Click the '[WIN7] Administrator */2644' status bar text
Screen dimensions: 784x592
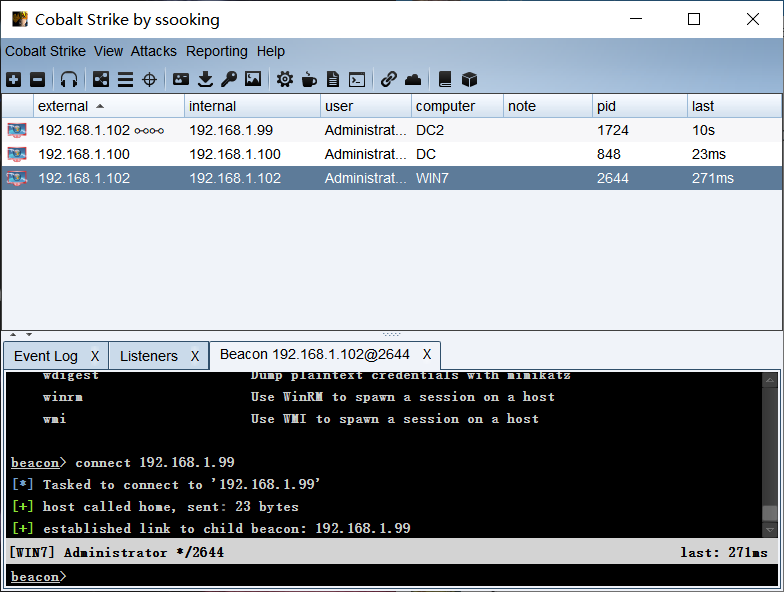pyautogui.click(x=116, y=552)
